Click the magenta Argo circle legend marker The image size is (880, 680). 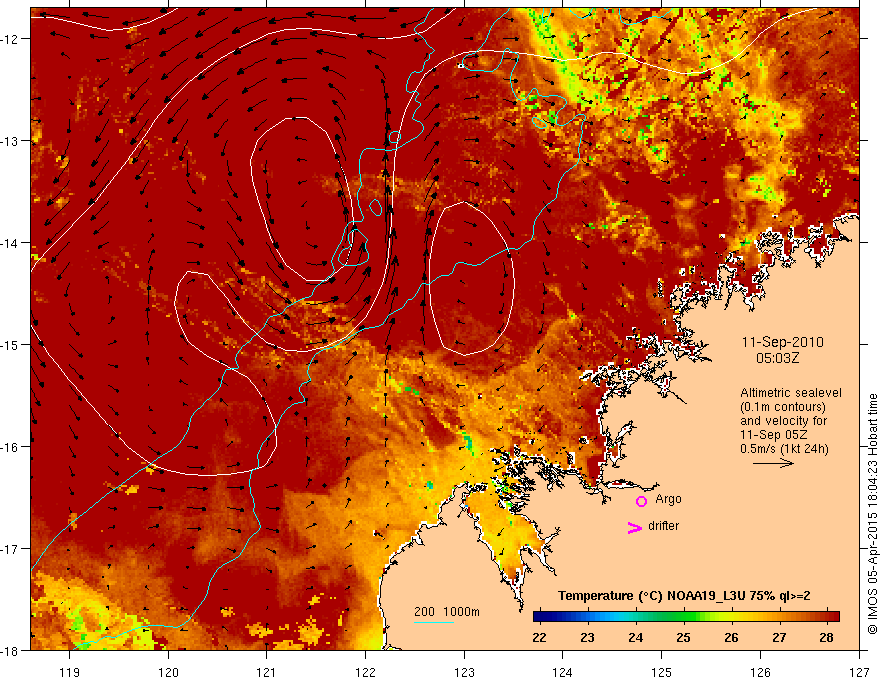[x=641, y=501]
